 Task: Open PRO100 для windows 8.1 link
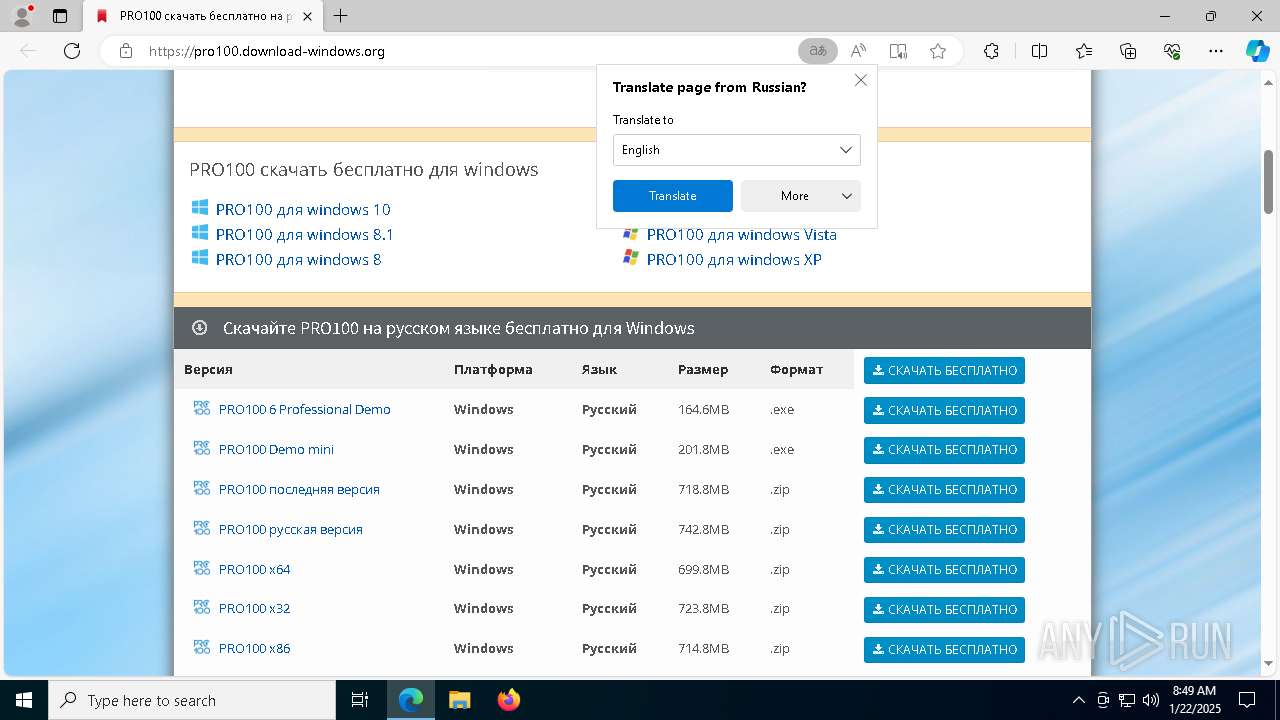pyautogui.click(x=304, y=234)
